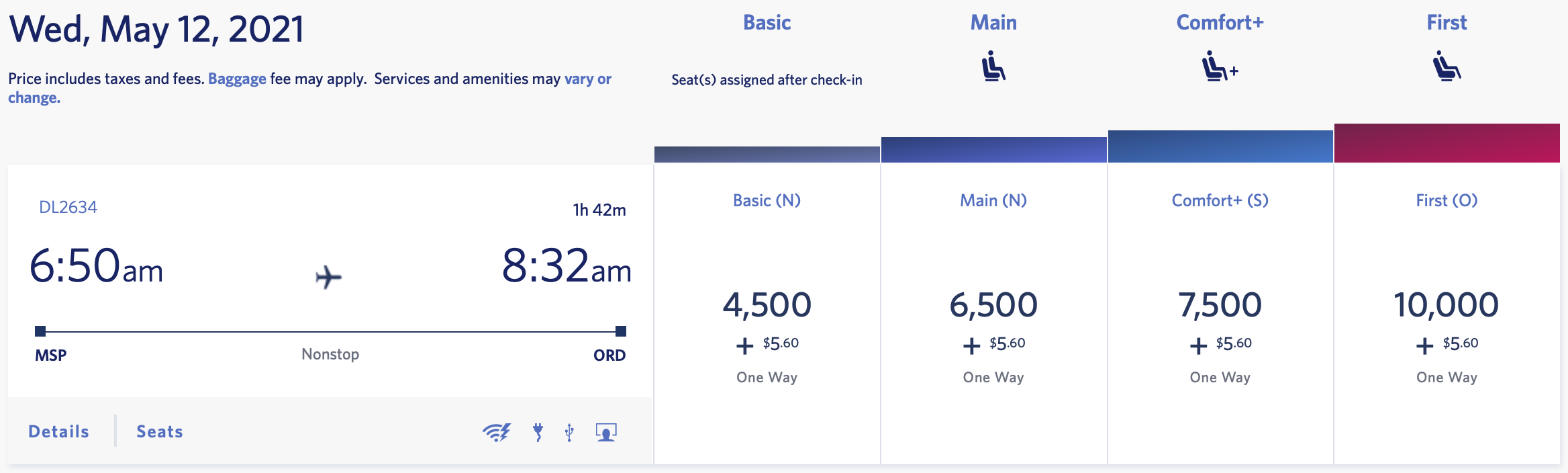Open the seatback entertainment icon
Screen dimensions: 1568x473
(605, 433)
